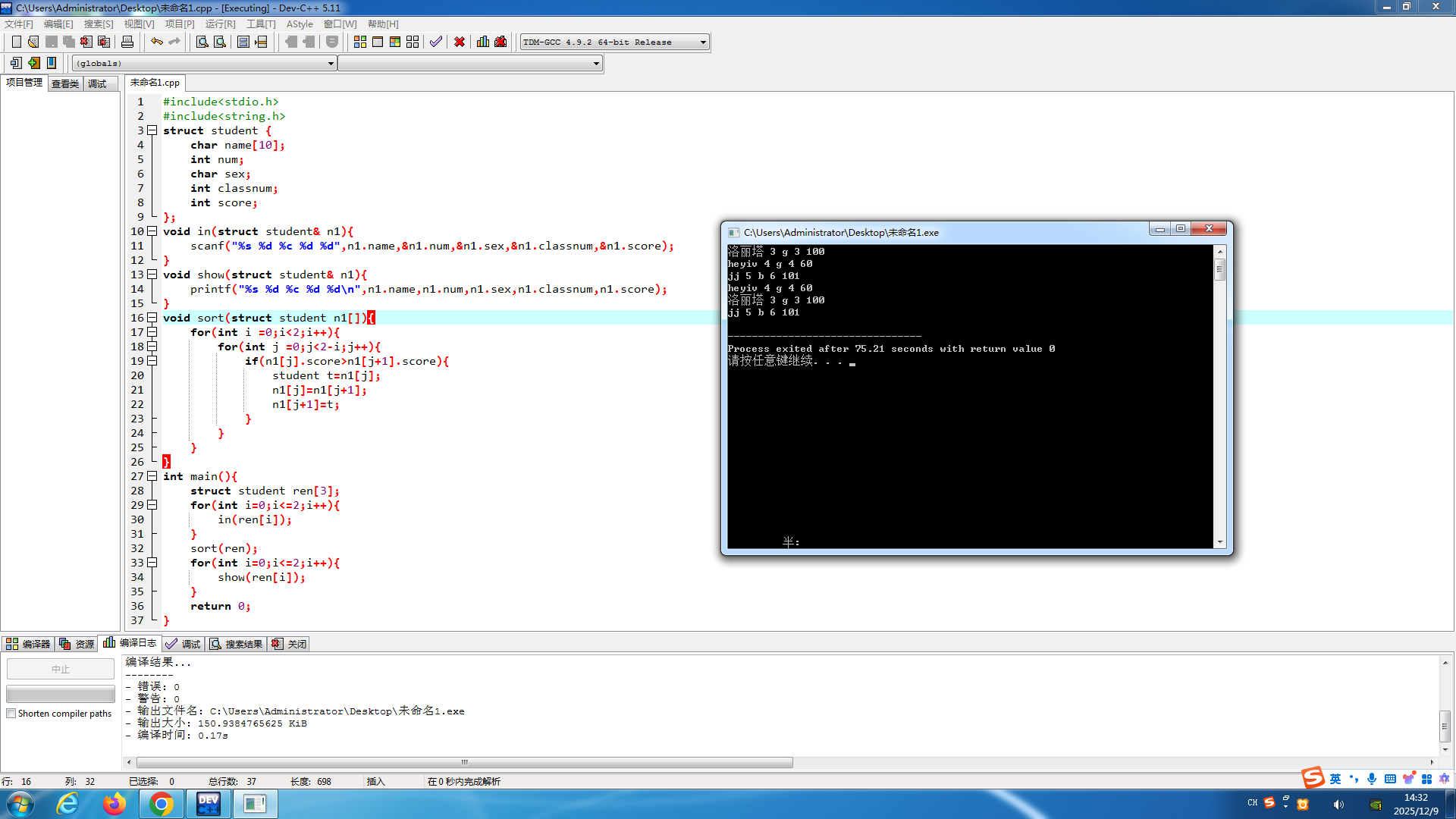
Task: Switch to the 搜索结果 bottom tab
Action: pos(236,644)
